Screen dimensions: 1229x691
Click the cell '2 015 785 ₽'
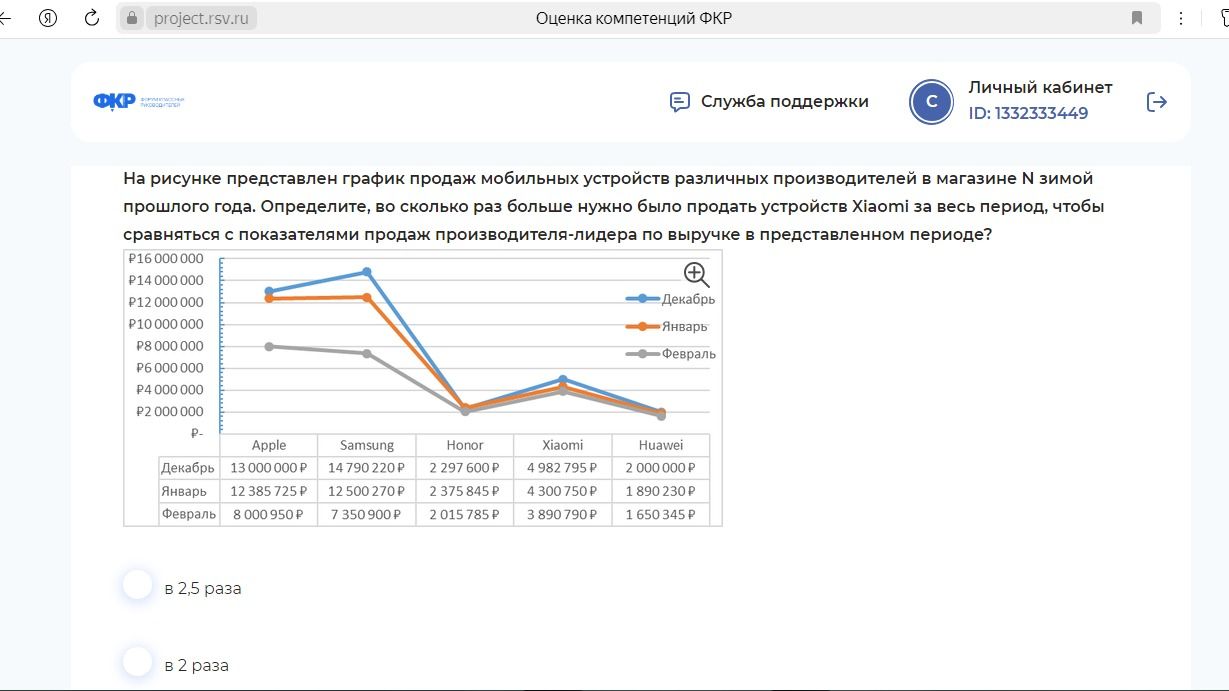pyautogui.click(x=464, y=514)
